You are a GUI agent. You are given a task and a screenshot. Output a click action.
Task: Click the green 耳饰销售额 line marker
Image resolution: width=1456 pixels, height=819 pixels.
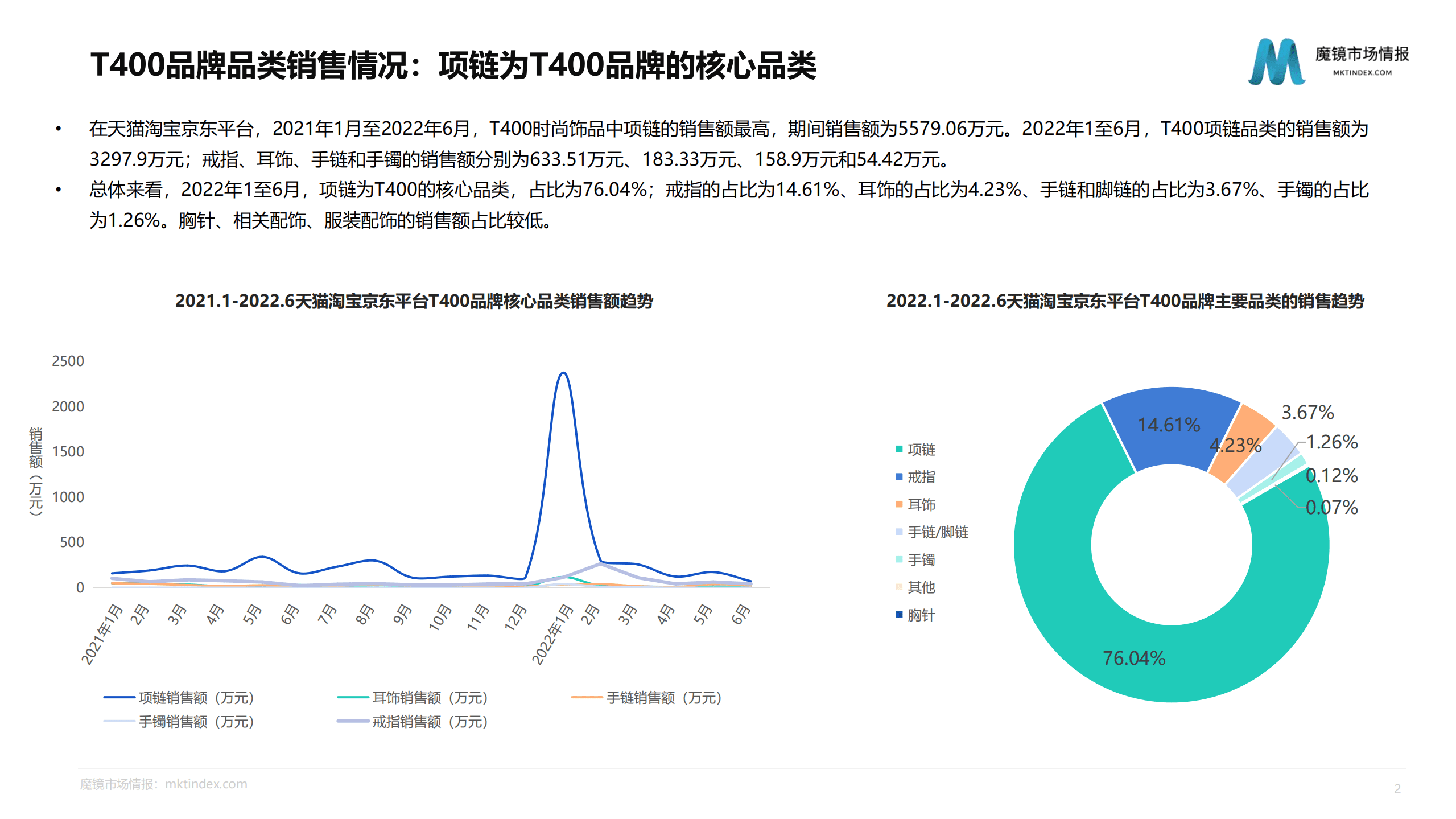coord(353,698)
